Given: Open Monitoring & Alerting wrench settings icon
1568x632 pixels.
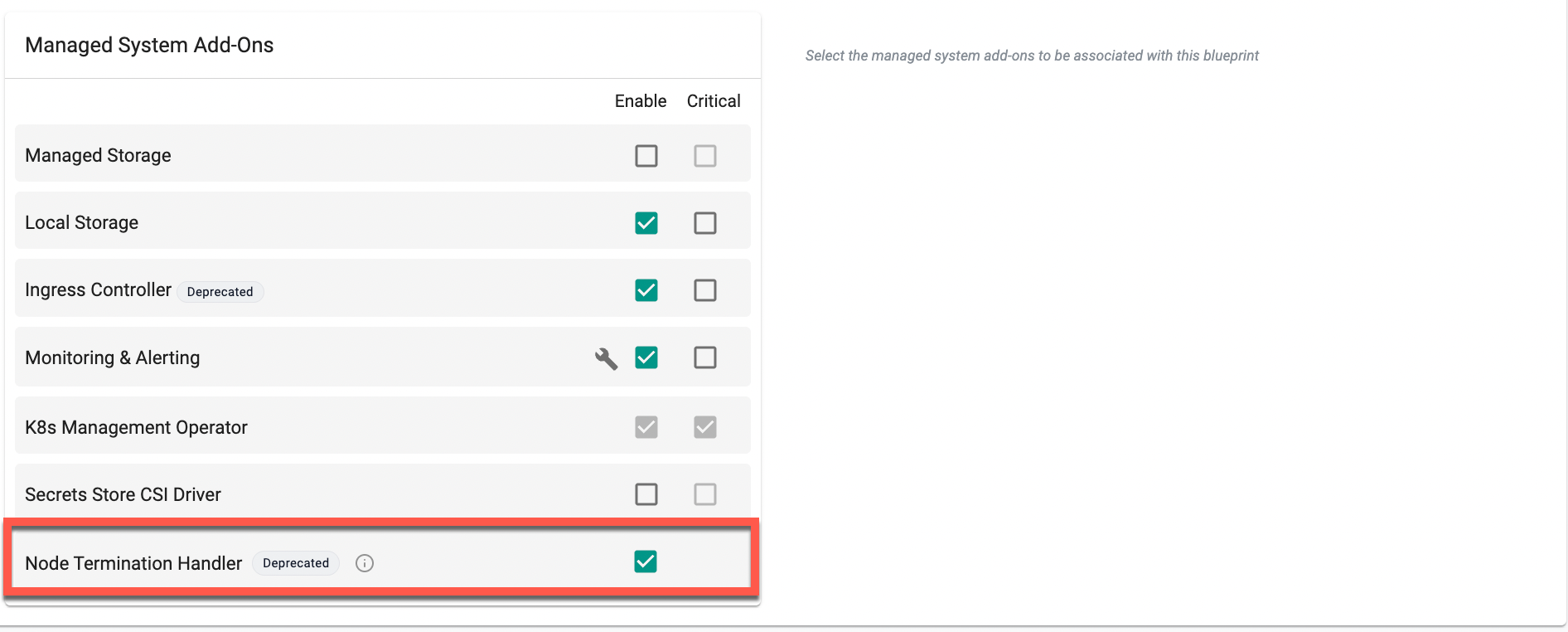Looking at the screenshot, I should [x=606, y=358].
